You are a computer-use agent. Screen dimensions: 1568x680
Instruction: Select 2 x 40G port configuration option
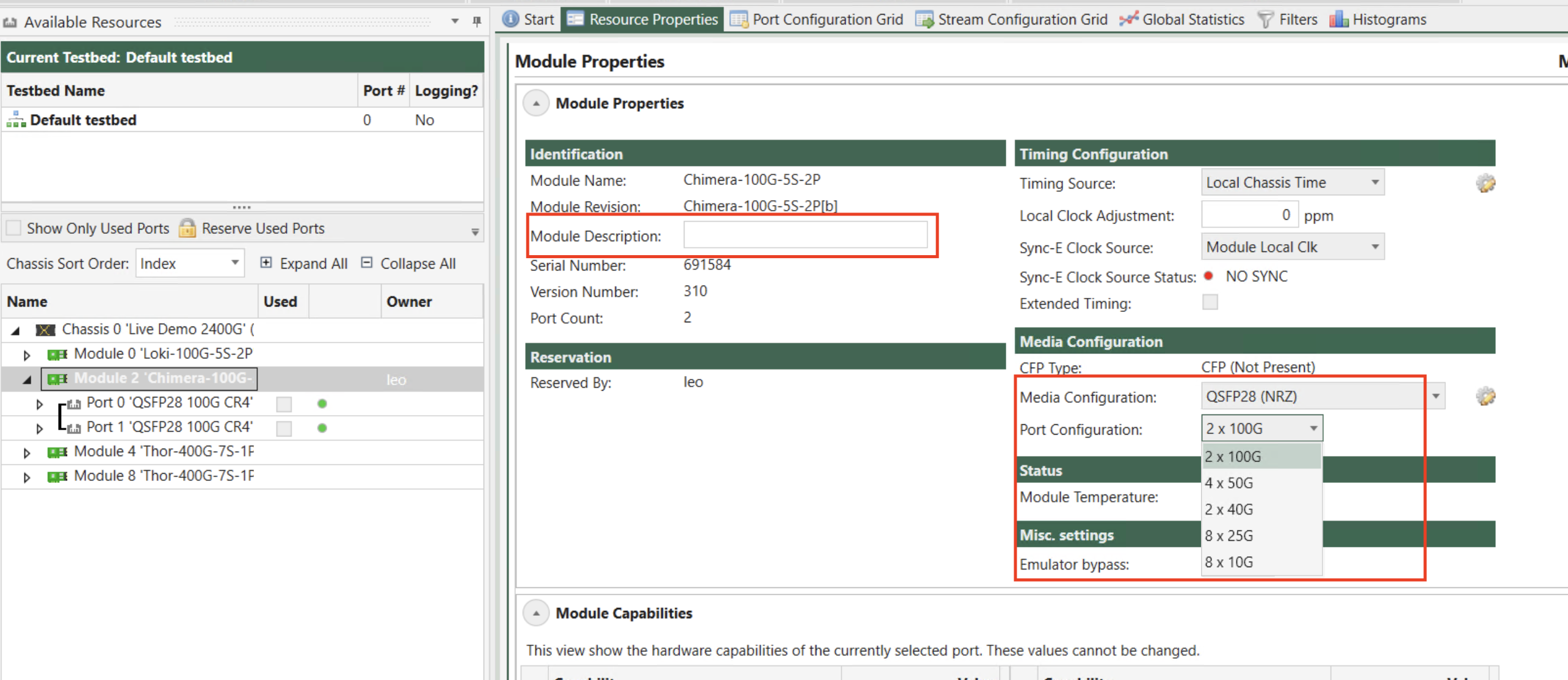pyautogui.click(x=1261, y=509)
